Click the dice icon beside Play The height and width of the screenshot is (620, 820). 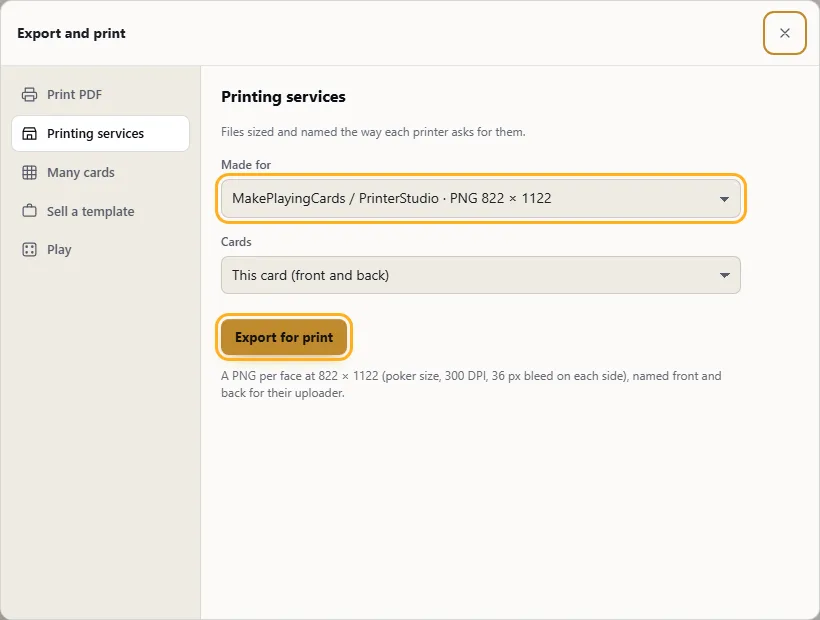coord(29,249)
